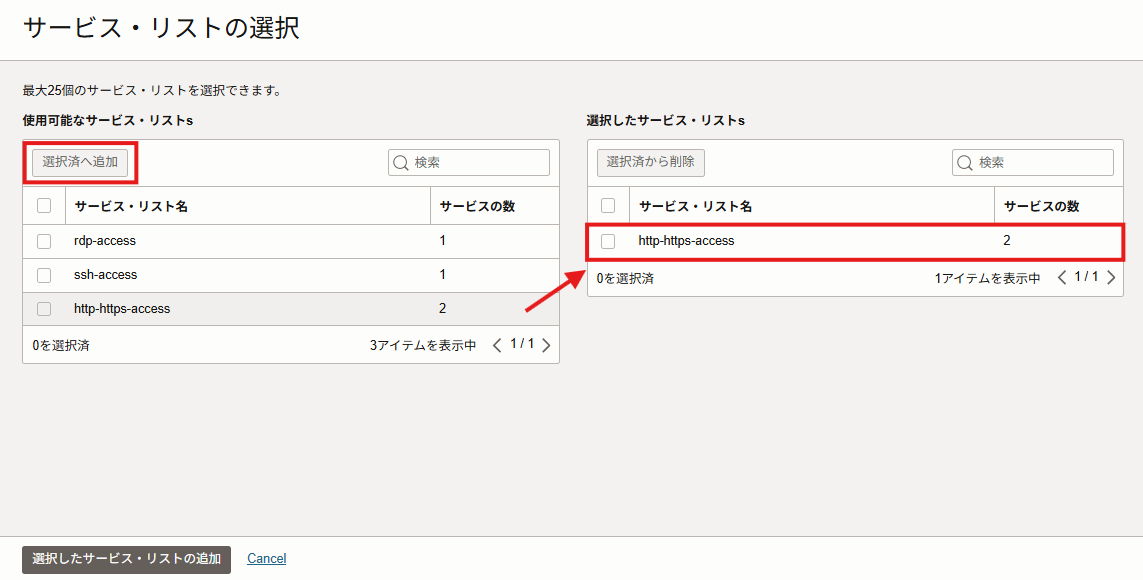Click the search magnifier icon in selected lists
1143x580 pixels.
pos(965,163)
